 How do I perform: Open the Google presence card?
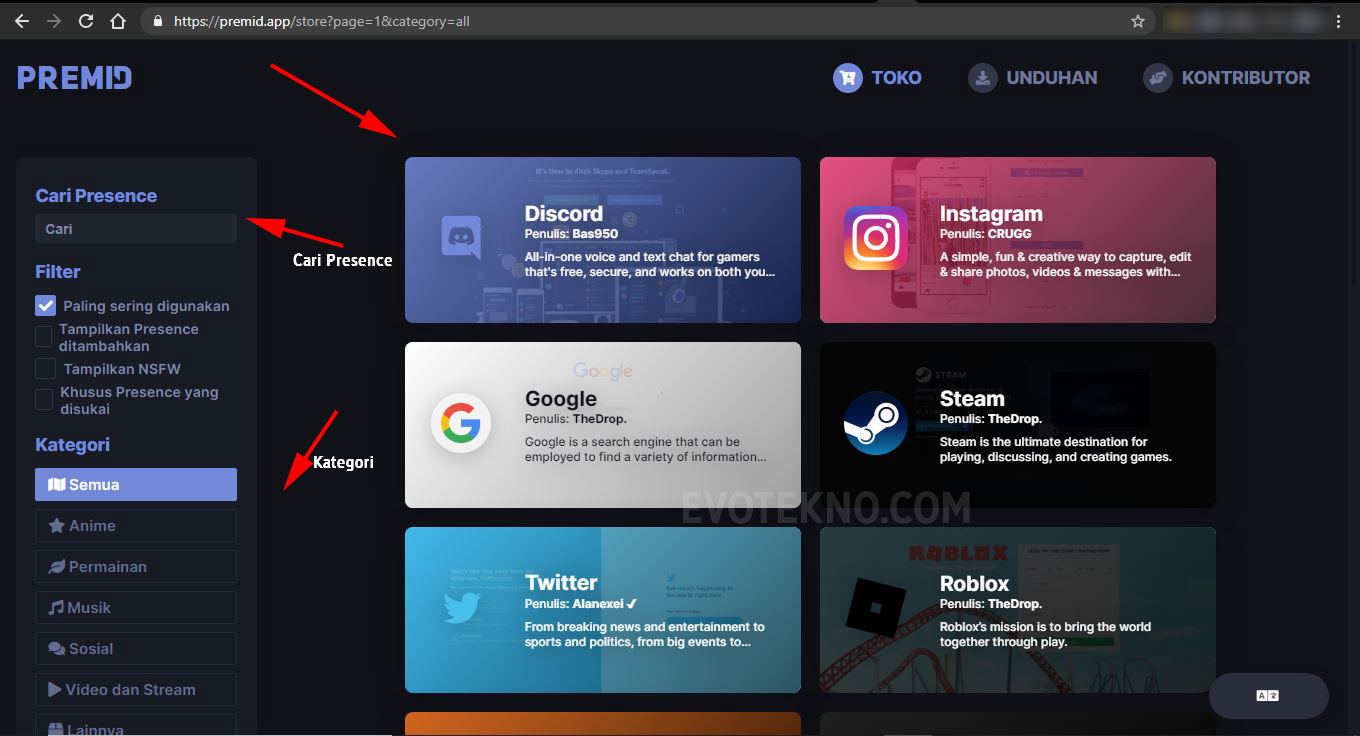pos(603,425)
